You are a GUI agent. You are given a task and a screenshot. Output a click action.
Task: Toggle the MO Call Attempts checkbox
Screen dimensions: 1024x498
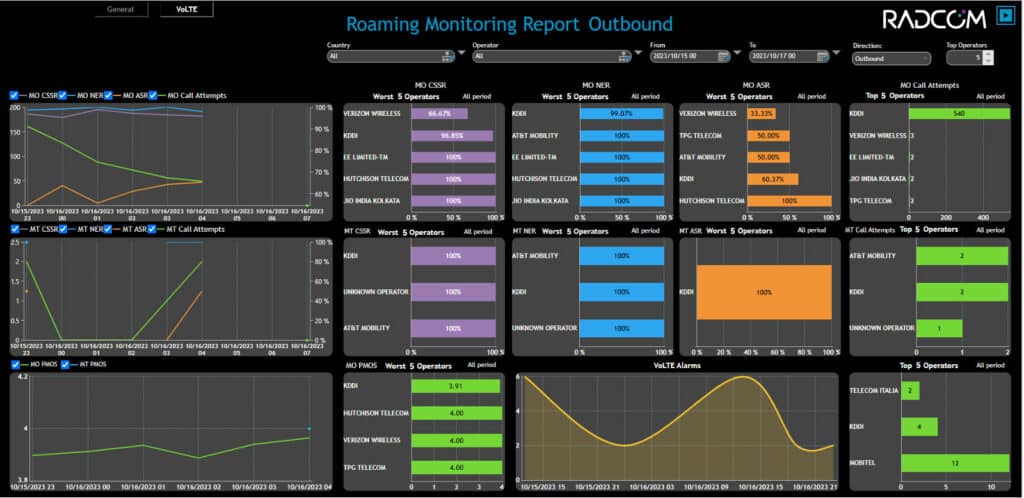coord(153,95)
